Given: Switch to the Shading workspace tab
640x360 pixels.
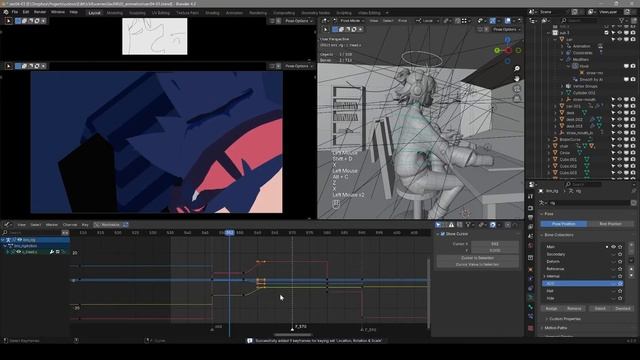Looking at the screenshot, I should [212, 13].
